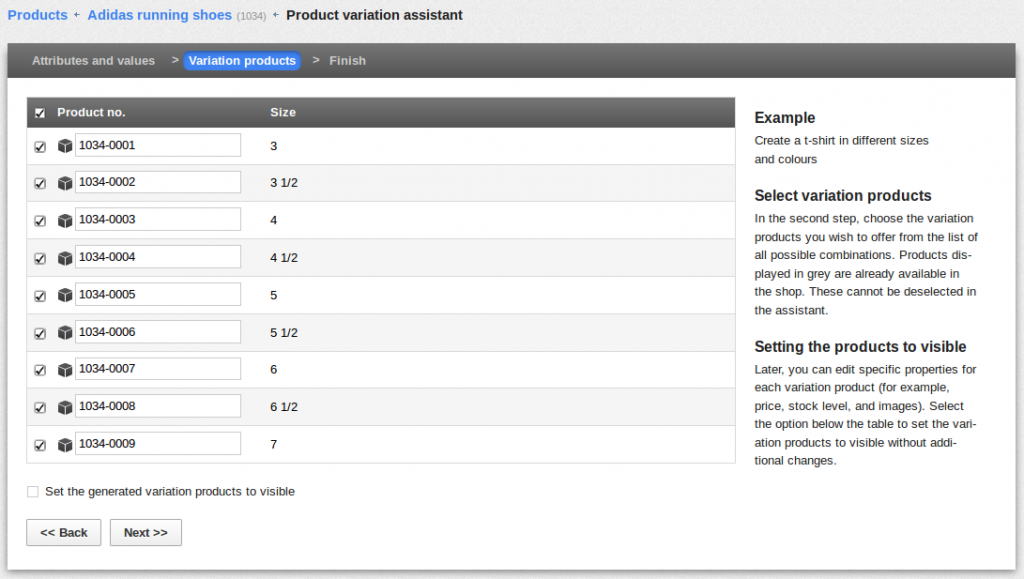The height and width of the screenshot is (579, 1024).
Task: Uncheck the size 7 variation checkbox
Action: pyautogui.click(x=40, y=445)
